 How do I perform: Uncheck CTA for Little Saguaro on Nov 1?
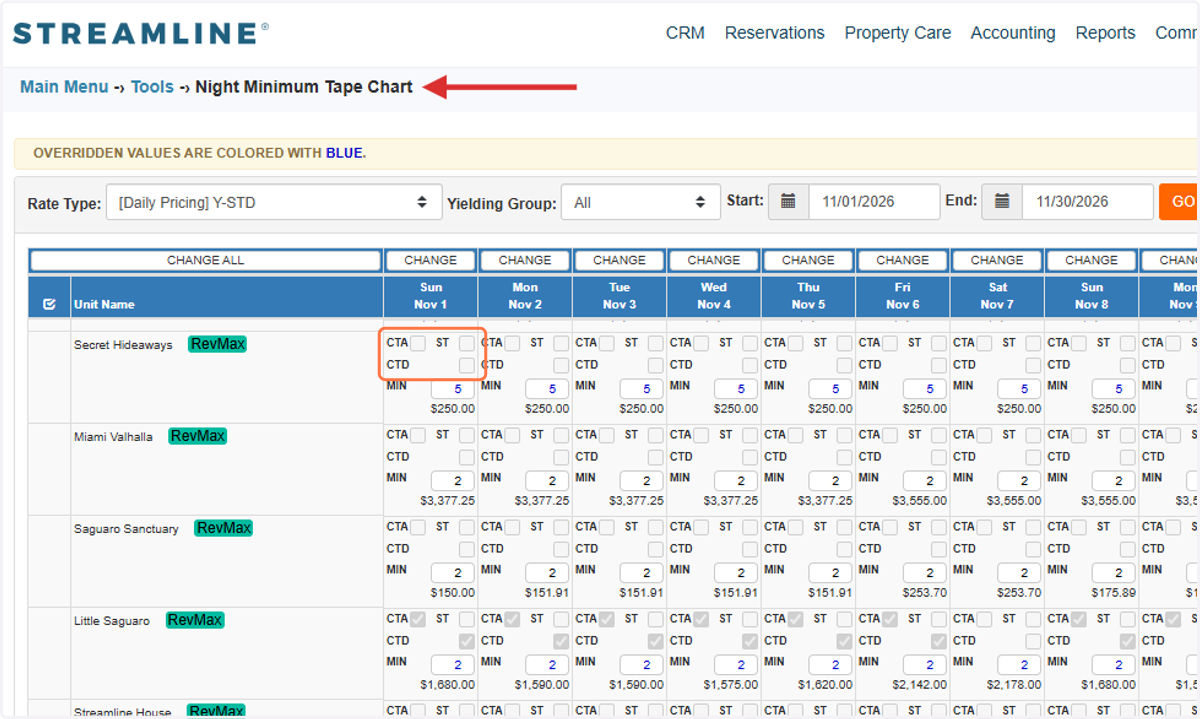pos(418,619)
